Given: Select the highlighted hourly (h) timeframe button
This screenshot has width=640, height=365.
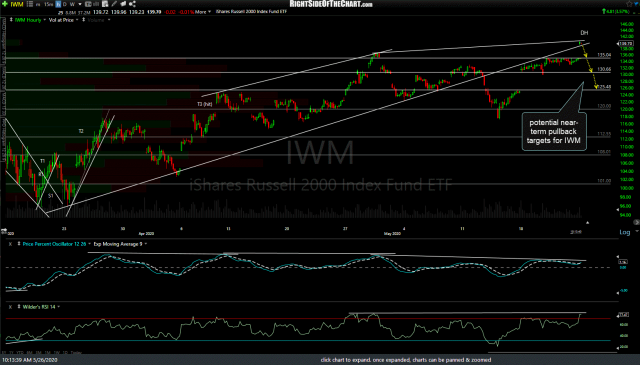Looking at the screenshot, I should click(x=58, y=4).
